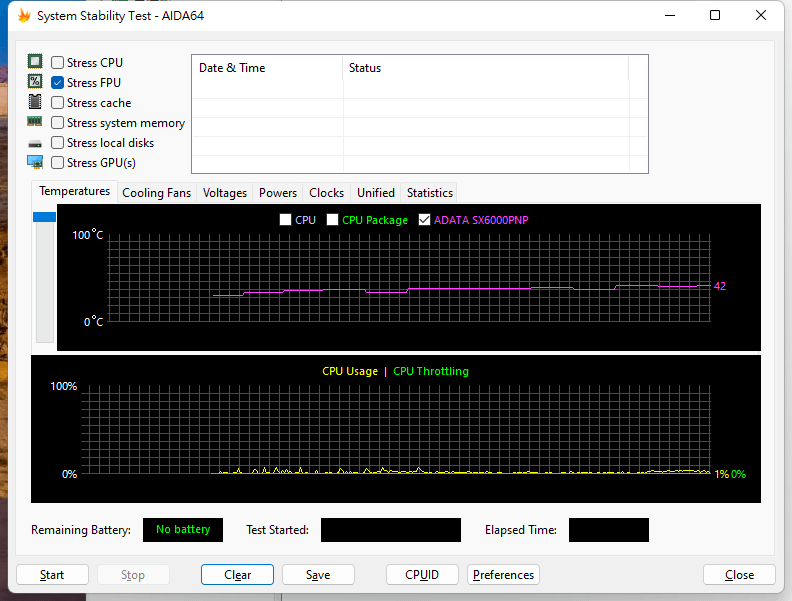Maximize the AIDA64 window
This screenshot has height=601, width=792.
(x=715, y=15)
